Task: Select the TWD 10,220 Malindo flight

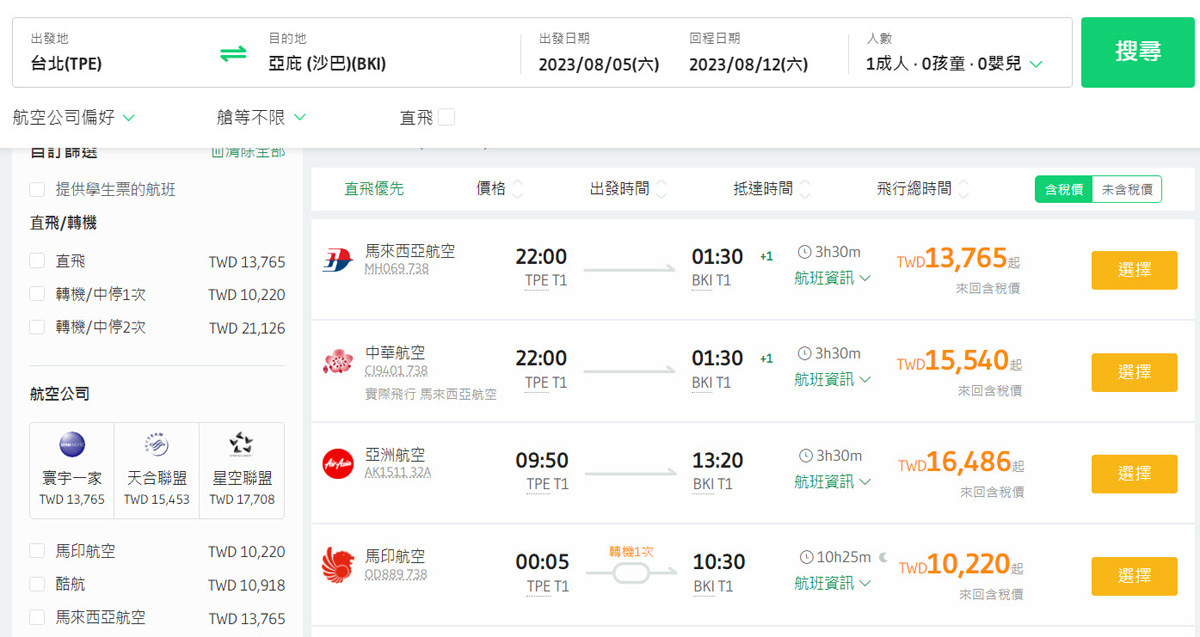Action: (1134, 576)
